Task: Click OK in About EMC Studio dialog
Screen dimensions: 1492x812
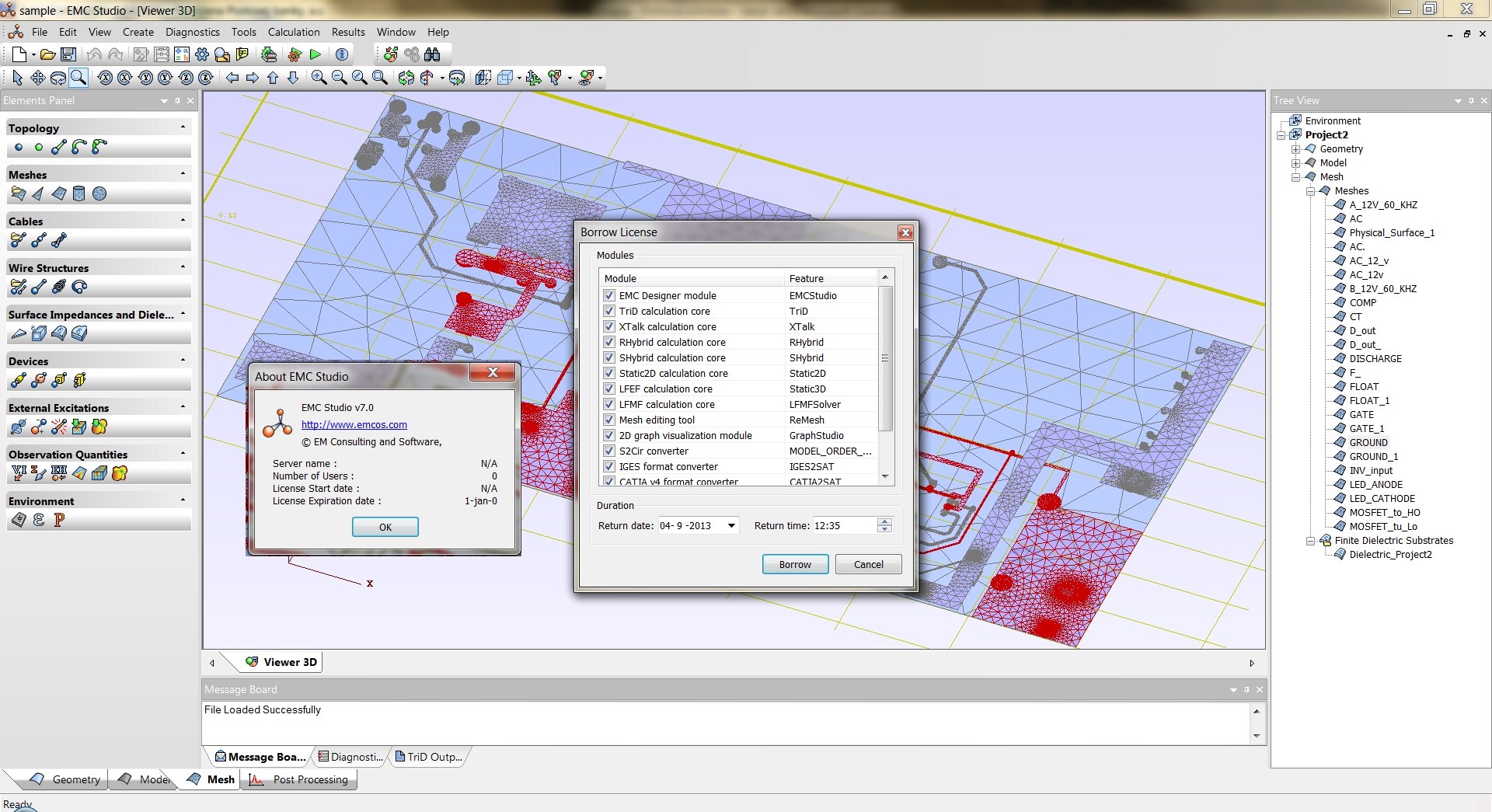Action: [x=385, y=528]
